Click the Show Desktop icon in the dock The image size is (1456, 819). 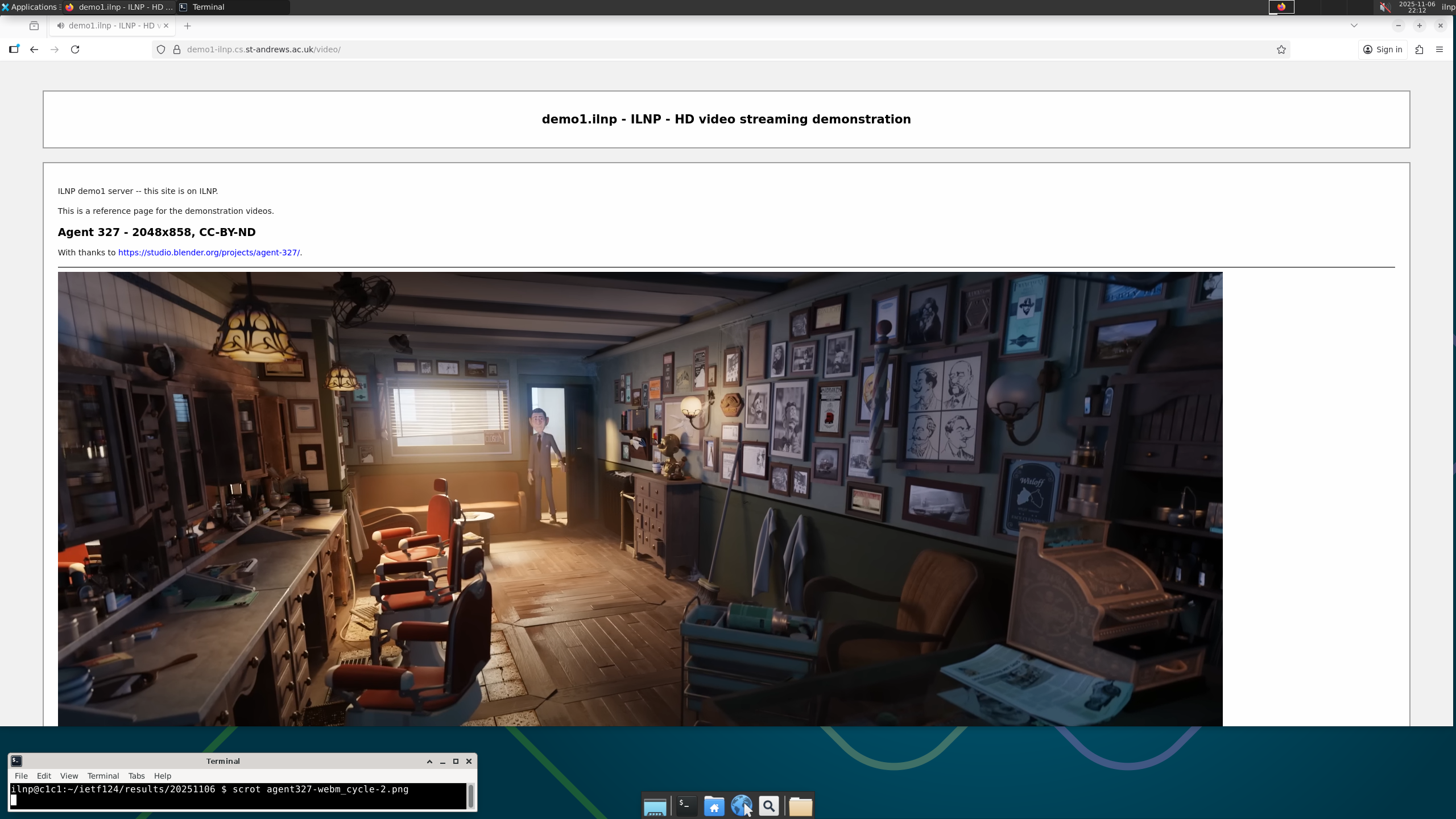(x=655, y=806)
